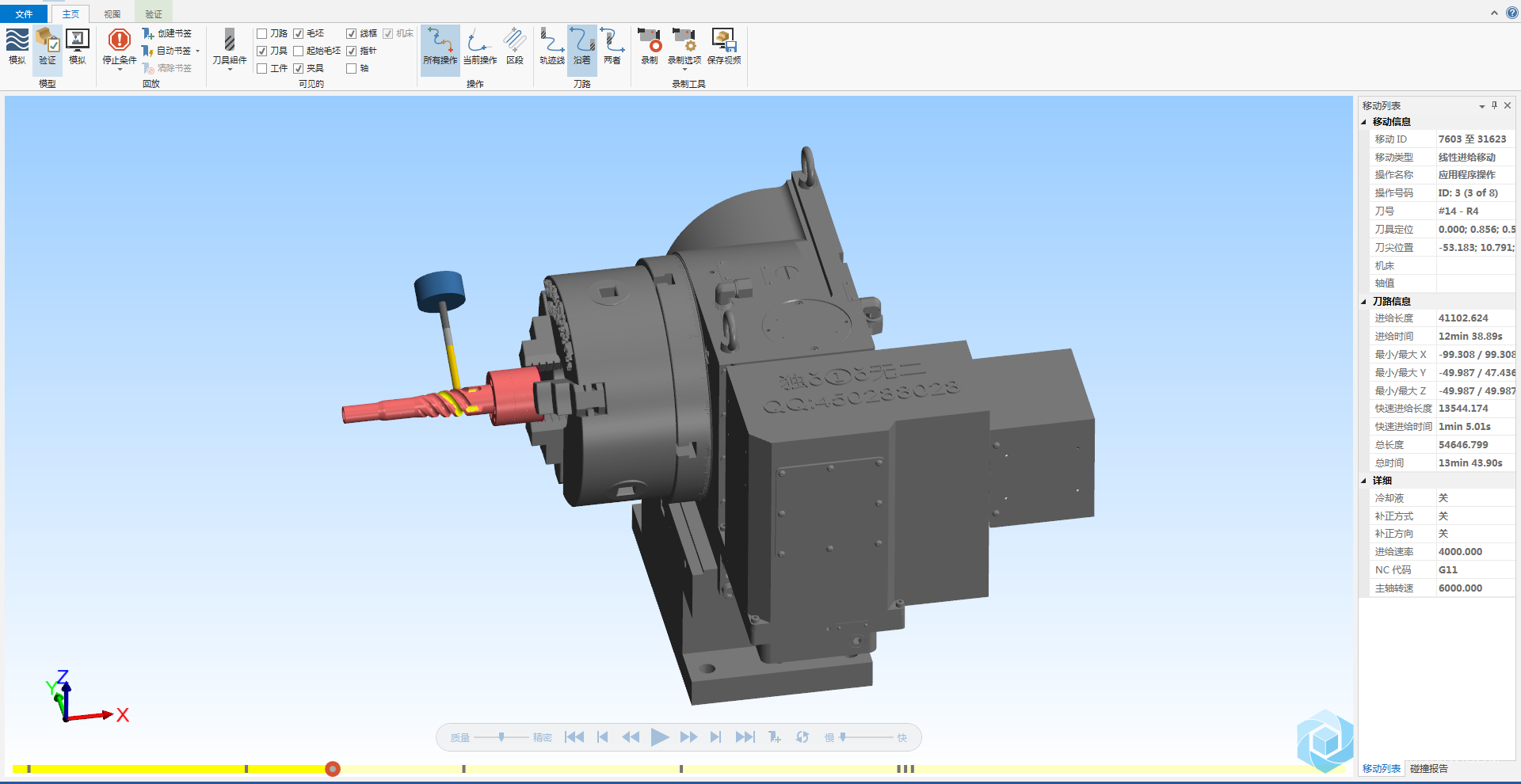Enable the 轴 axis checkbox

click(352, 68)
